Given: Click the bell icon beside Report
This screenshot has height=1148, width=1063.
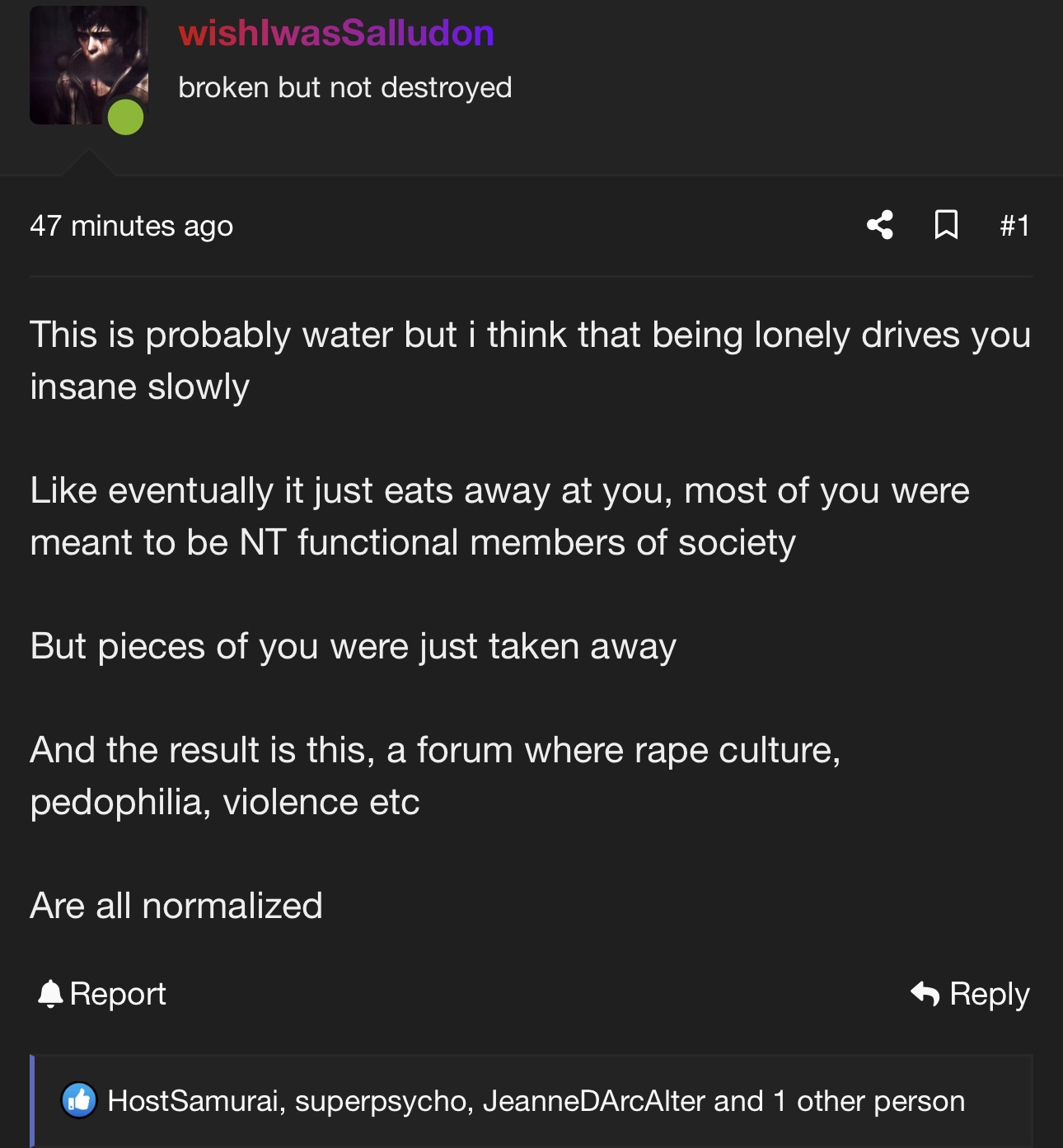Looking at the screenshot, I should coord(50,994).
